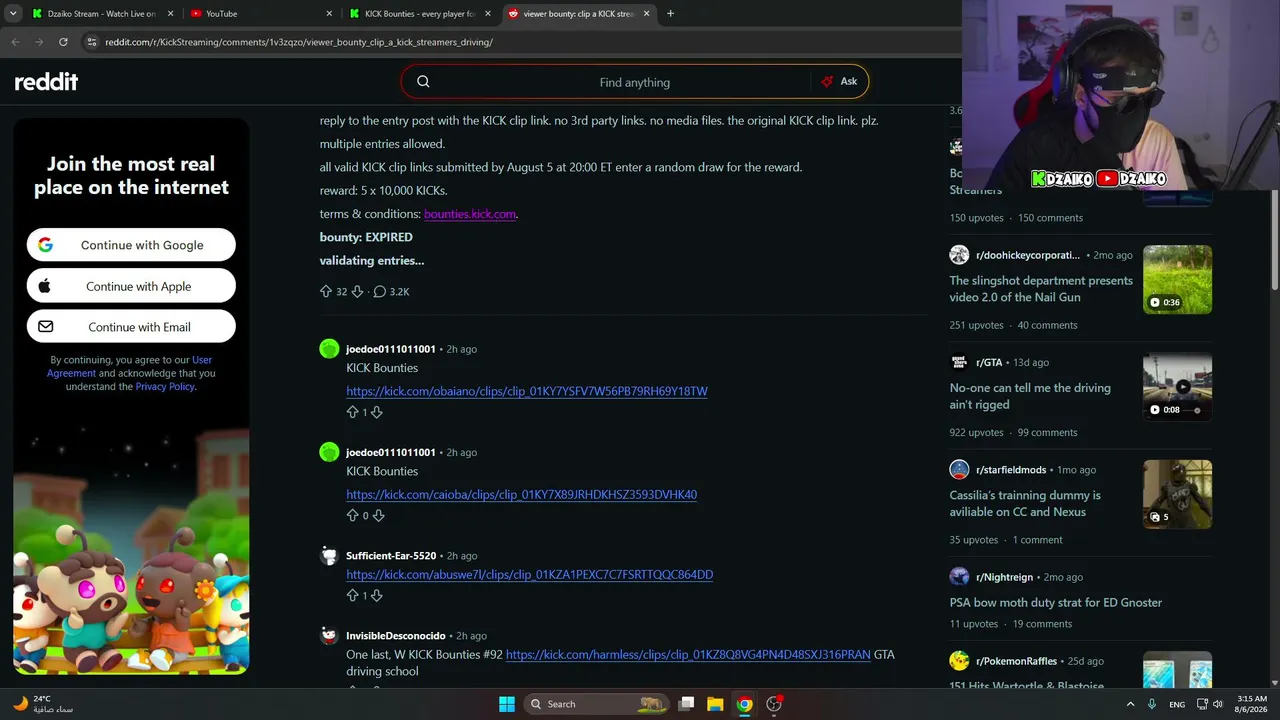Open the driving ain't rigged post
Screen dimensions: 1280x720
coord(1030,396)
